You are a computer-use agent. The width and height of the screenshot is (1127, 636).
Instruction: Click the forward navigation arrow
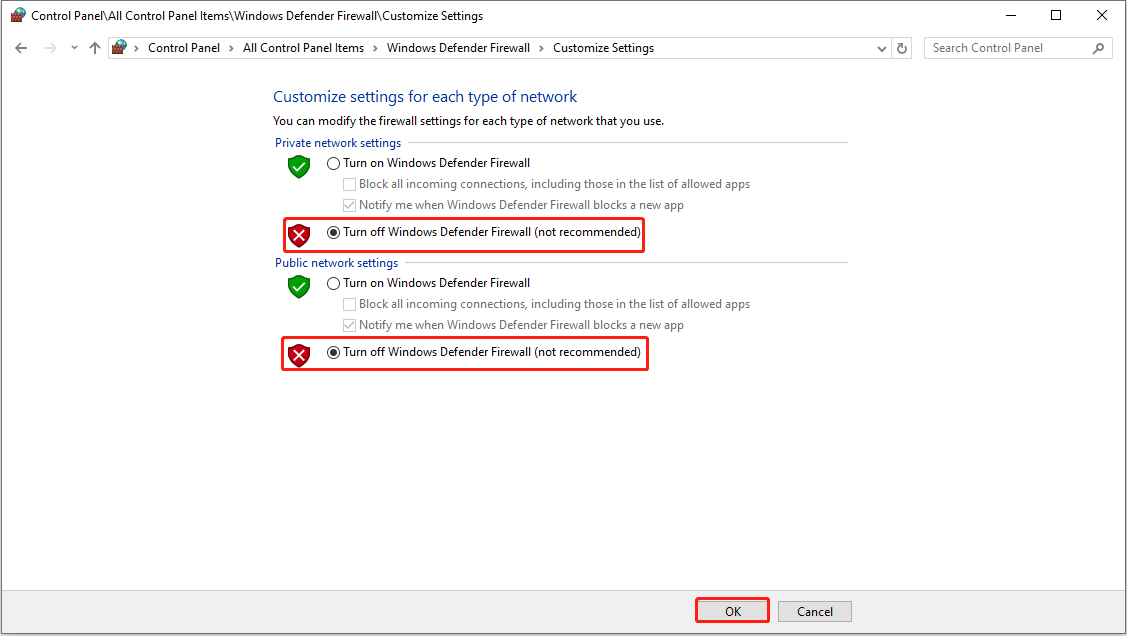(x=50, y=48)
